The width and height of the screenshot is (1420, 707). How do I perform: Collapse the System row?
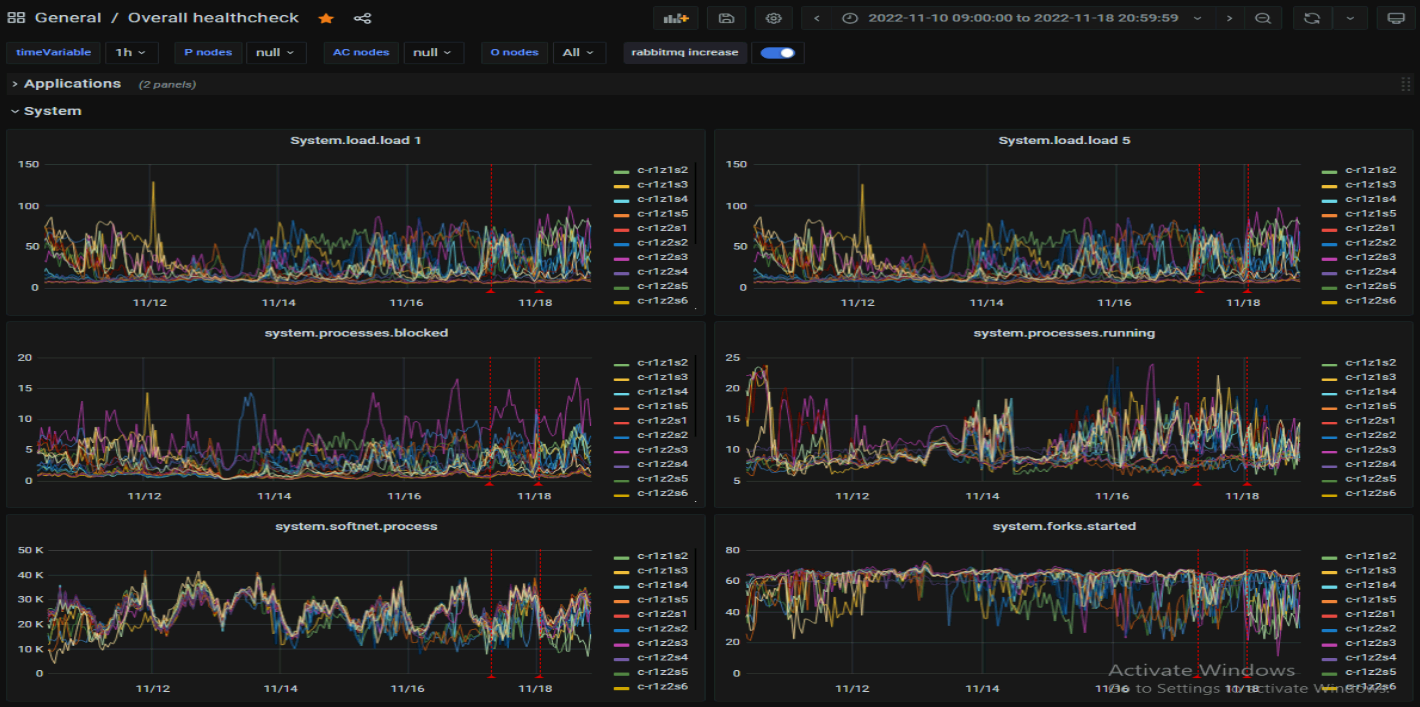pyautogui.click(x=52, y=111)
